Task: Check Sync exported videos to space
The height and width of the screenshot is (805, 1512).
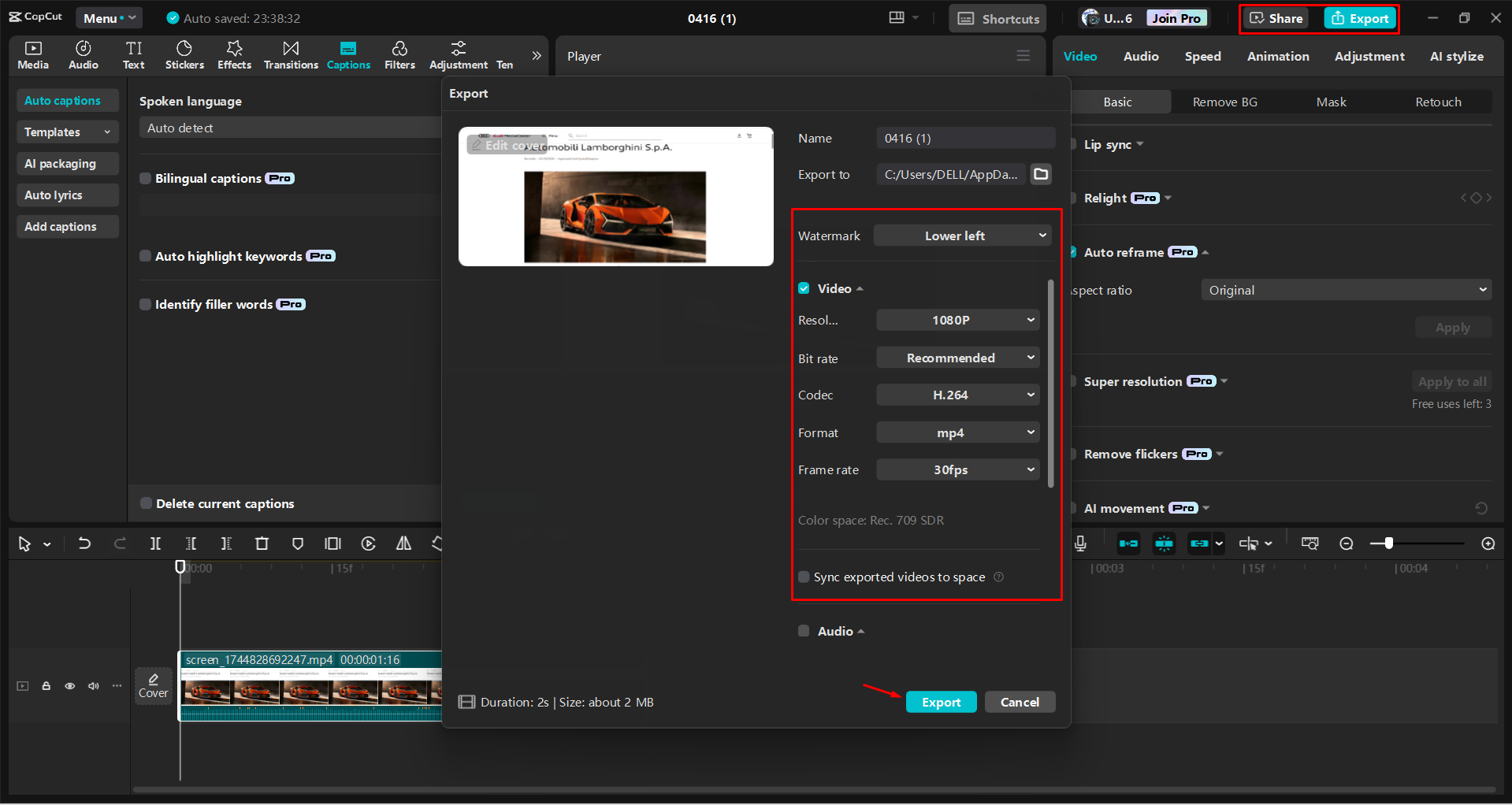Action: [804, 577]
